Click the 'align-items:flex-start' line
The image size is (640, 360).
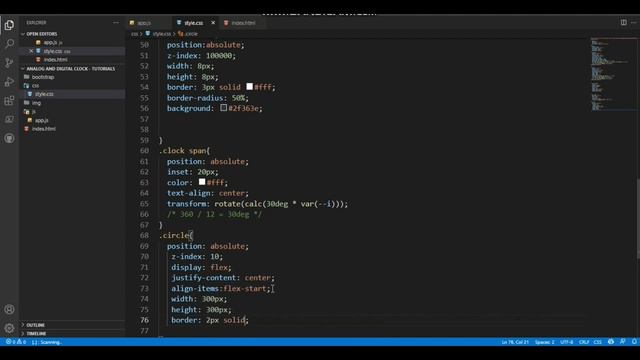pyautogui.click(x=221, y=289)
